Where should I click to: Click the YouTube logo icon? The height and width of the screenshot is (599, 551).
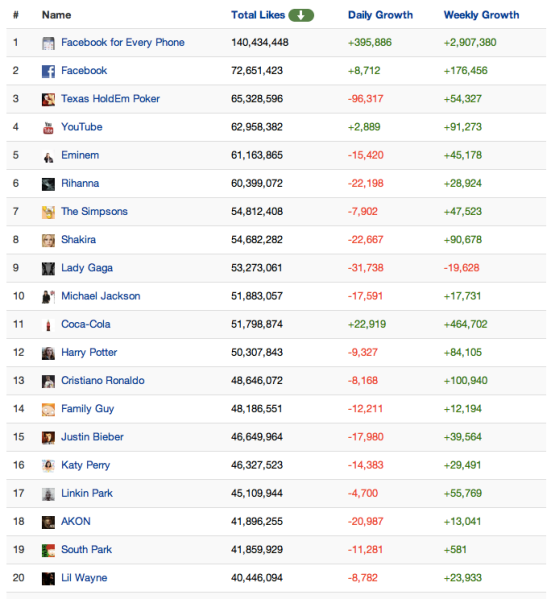click(x=48, y=128)
